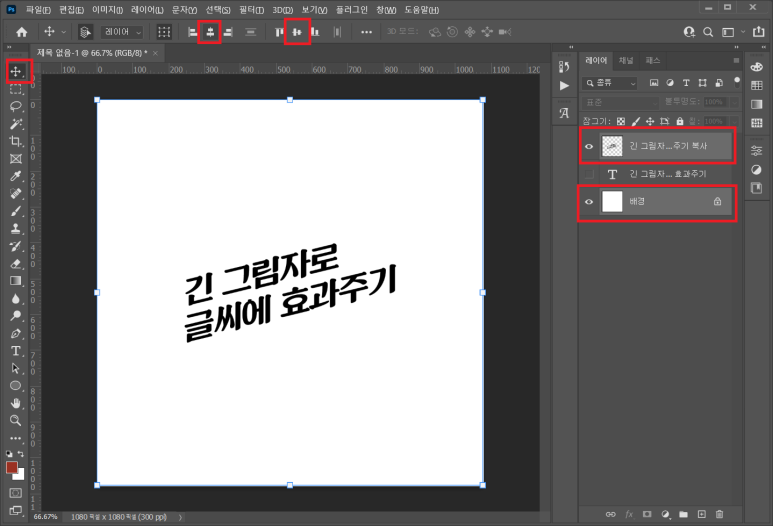The image size is (773, 526).
Task: Select the Move tool in the toolbox
Action: pyautogui.click(x=16, y=71)
